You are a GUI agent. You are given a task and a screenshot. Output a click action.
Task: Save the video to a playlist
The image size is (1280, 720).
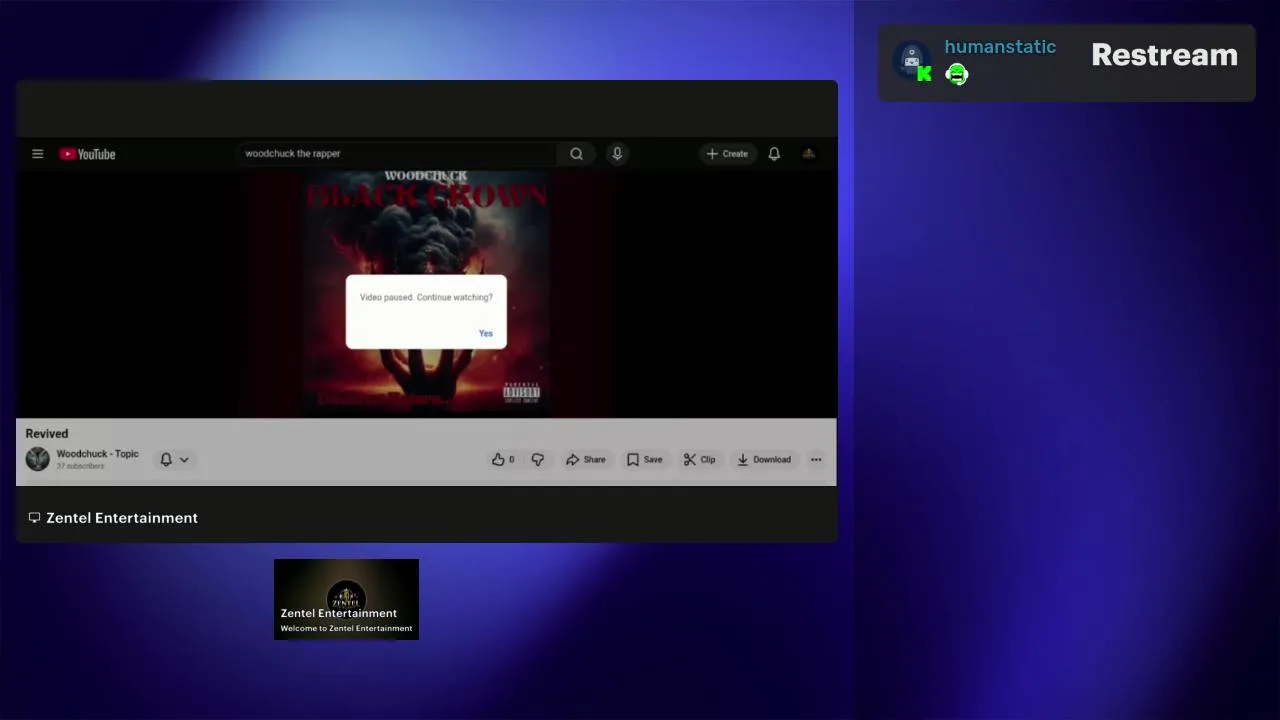point(645,460)
